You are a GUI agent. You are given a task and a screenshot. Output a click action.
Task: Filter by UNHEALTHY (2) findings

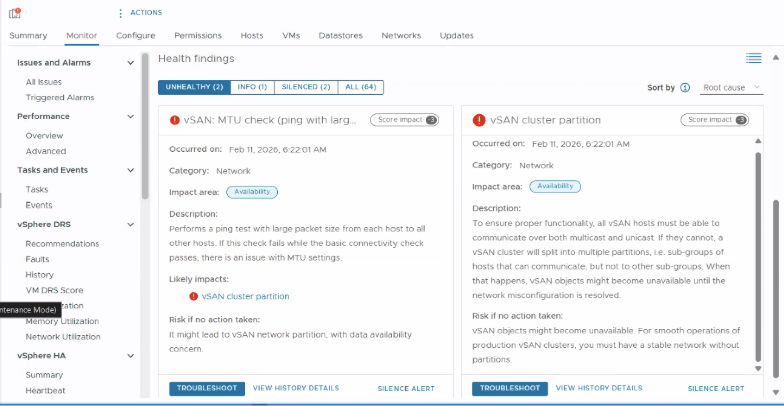point(194,87)
